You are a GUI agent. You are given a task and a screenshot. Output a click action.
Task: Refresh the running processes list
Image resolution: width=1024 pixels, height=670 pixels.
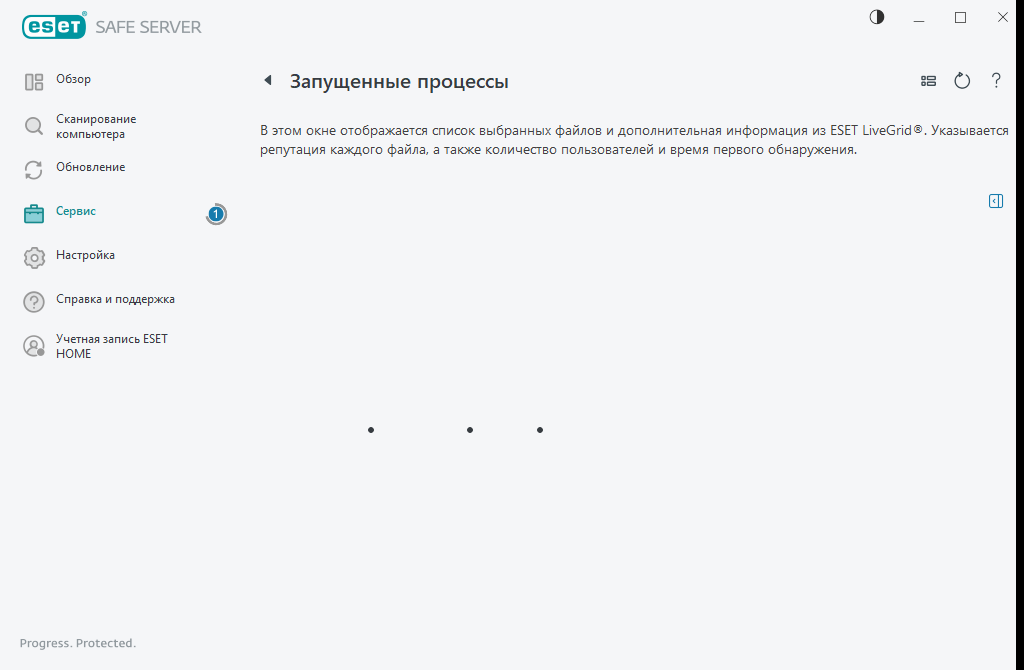coord(962,81)
